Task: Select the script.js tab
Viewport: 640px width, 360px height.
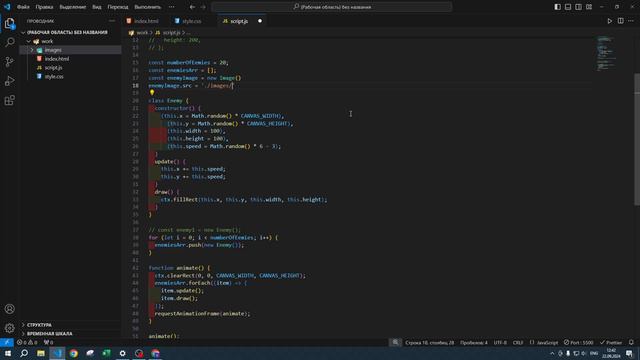Action: click(239, 21)
